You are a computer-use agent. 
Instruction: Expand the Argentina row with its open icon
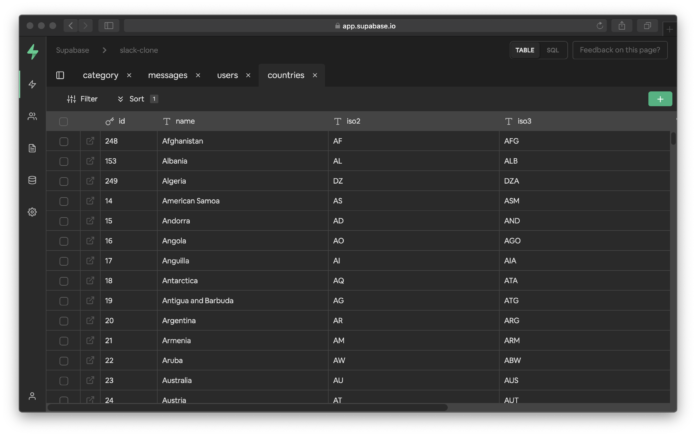pyautogui.click(x=90, y=321)
